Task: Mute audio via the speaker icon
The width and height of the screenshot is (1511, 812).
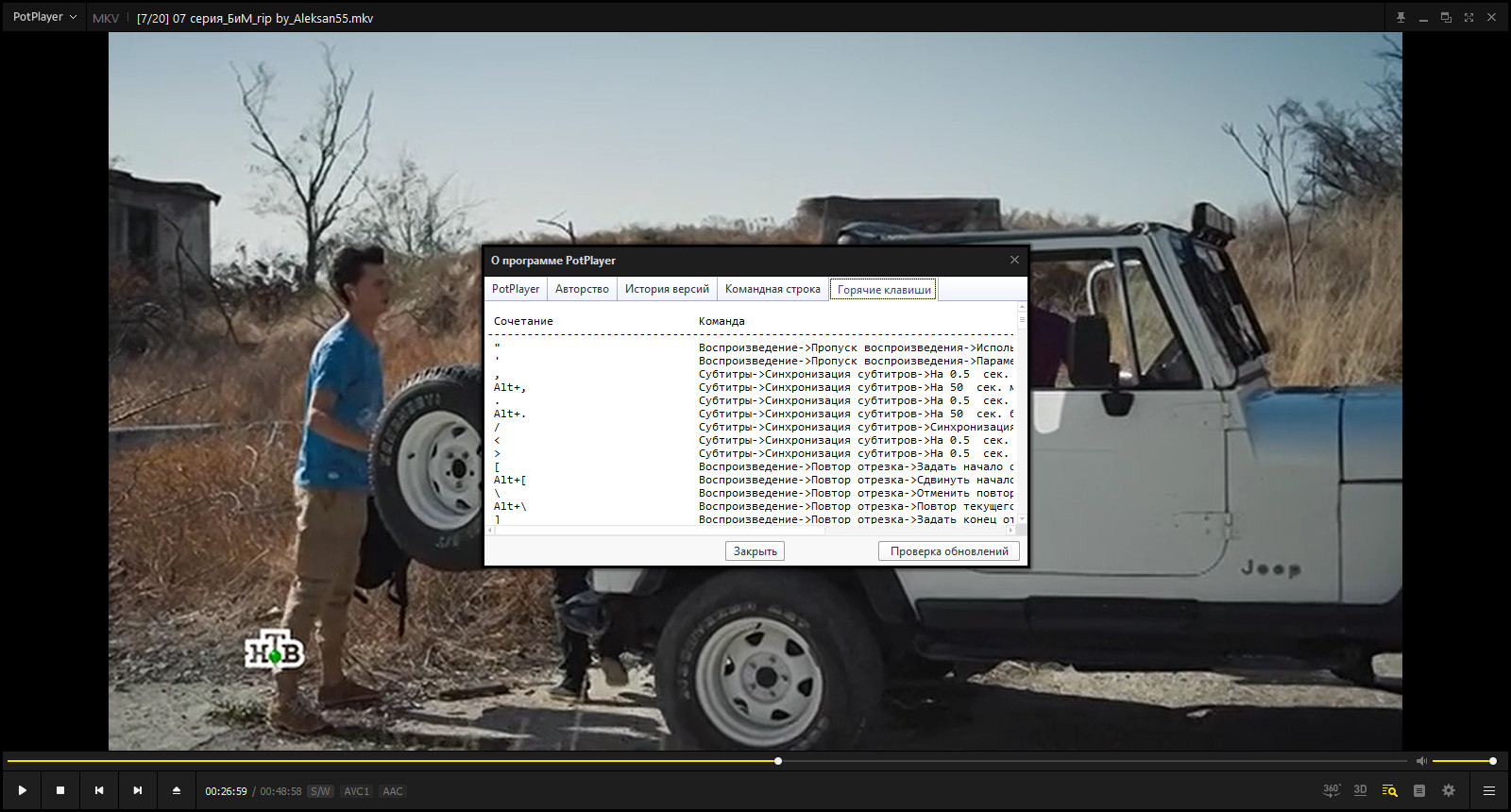Action: pos(1421,761)
